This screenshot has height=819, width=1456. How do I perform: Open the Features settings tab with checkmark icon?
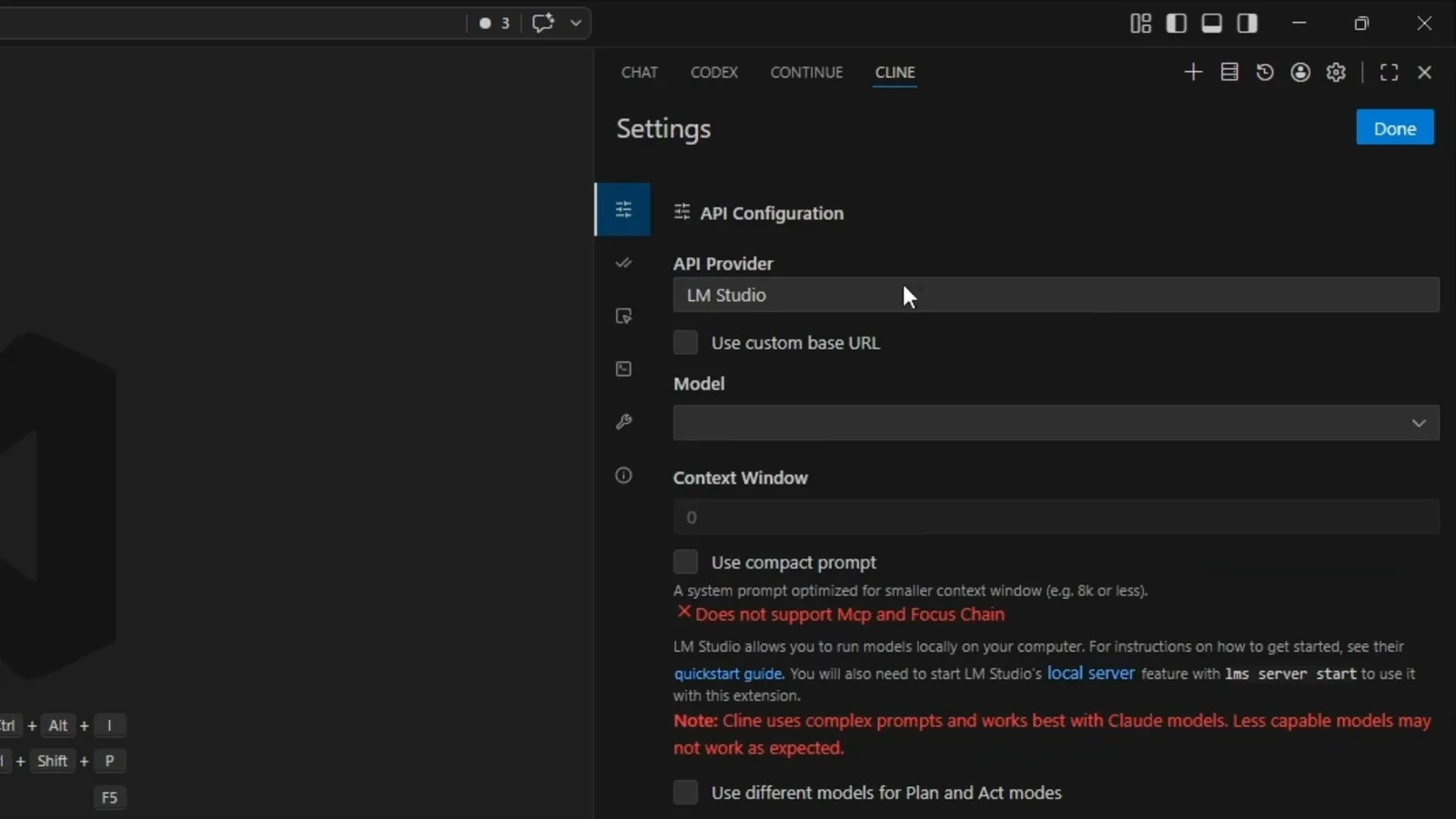(623, 263)
